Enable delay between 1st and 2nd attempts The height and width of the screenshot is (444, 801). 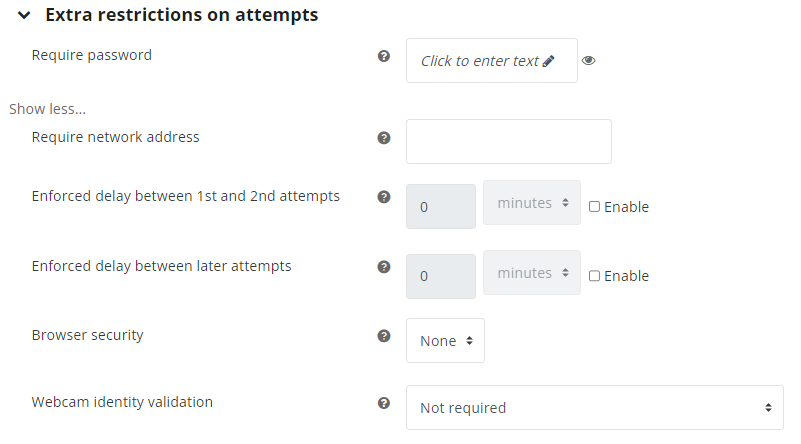pyautogui.click(x=594, y=206)
